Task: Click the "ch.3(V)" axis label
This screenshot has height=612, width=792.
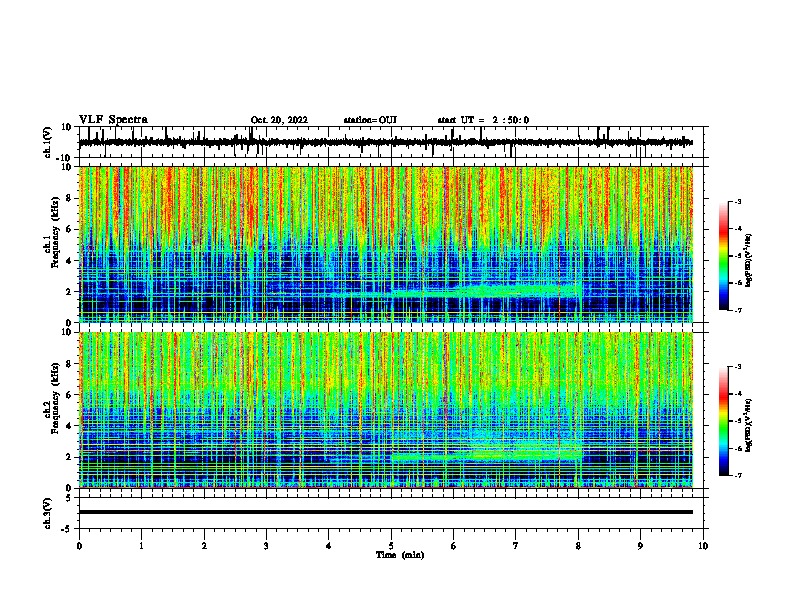Action: point(48,513)
